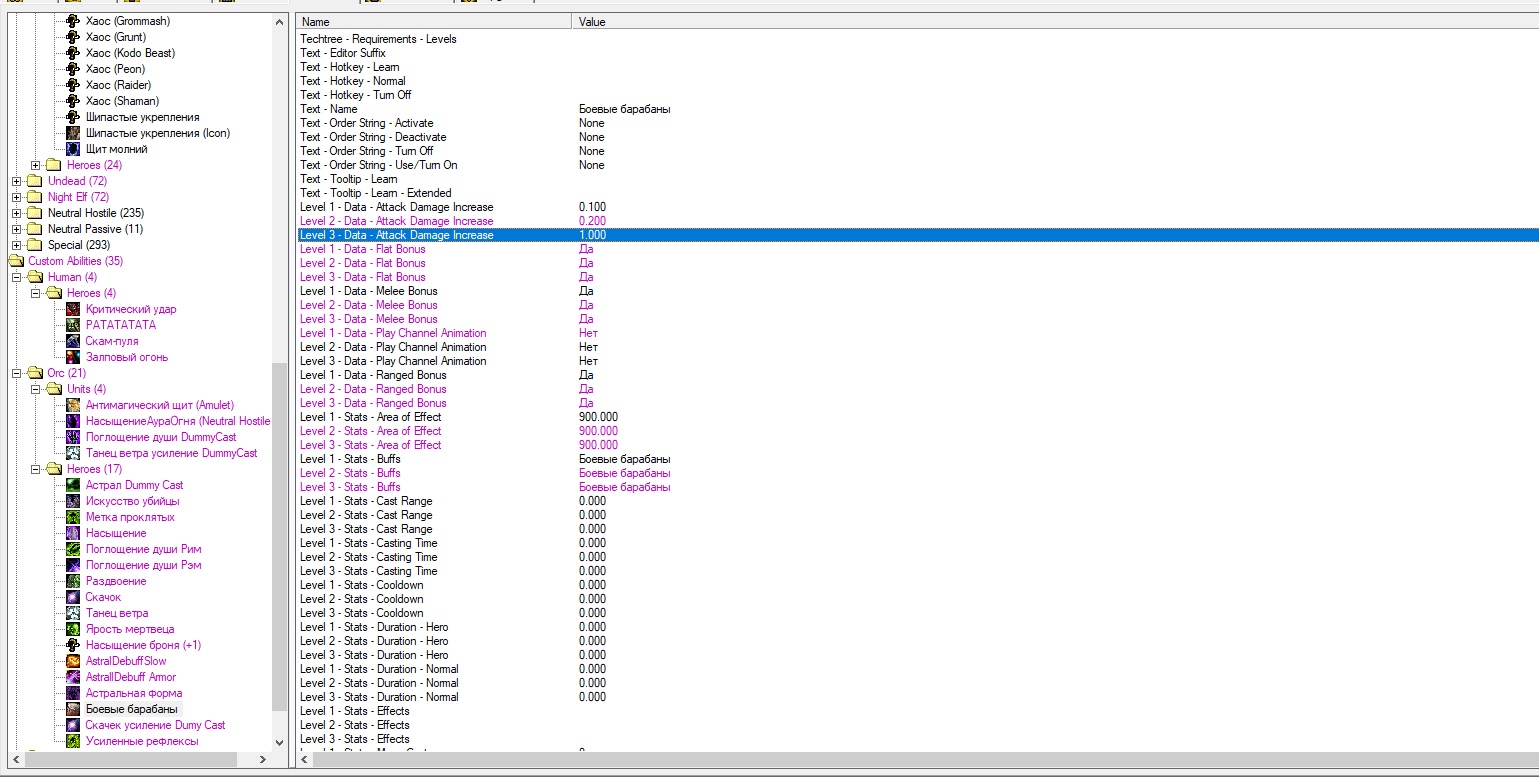1539x777 pixels.
Task: Expand the Night Elf (72) folder
Action: [x=16, y=197]
